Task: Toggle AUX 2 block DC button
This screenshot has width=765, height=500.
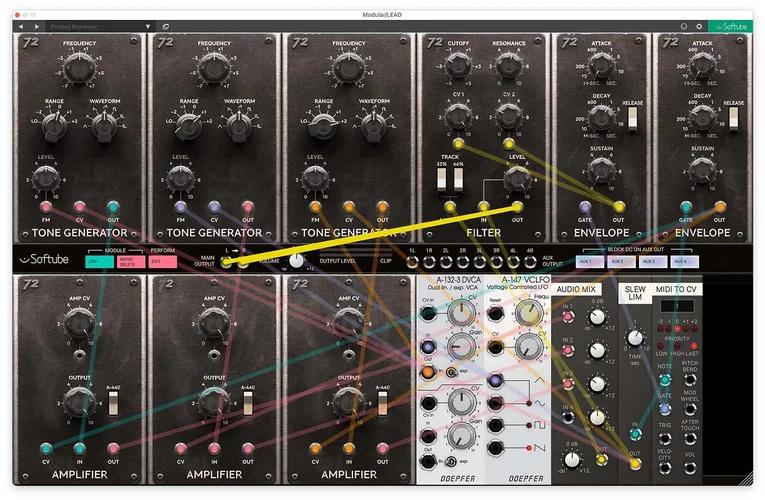Action: pos(621,262)
